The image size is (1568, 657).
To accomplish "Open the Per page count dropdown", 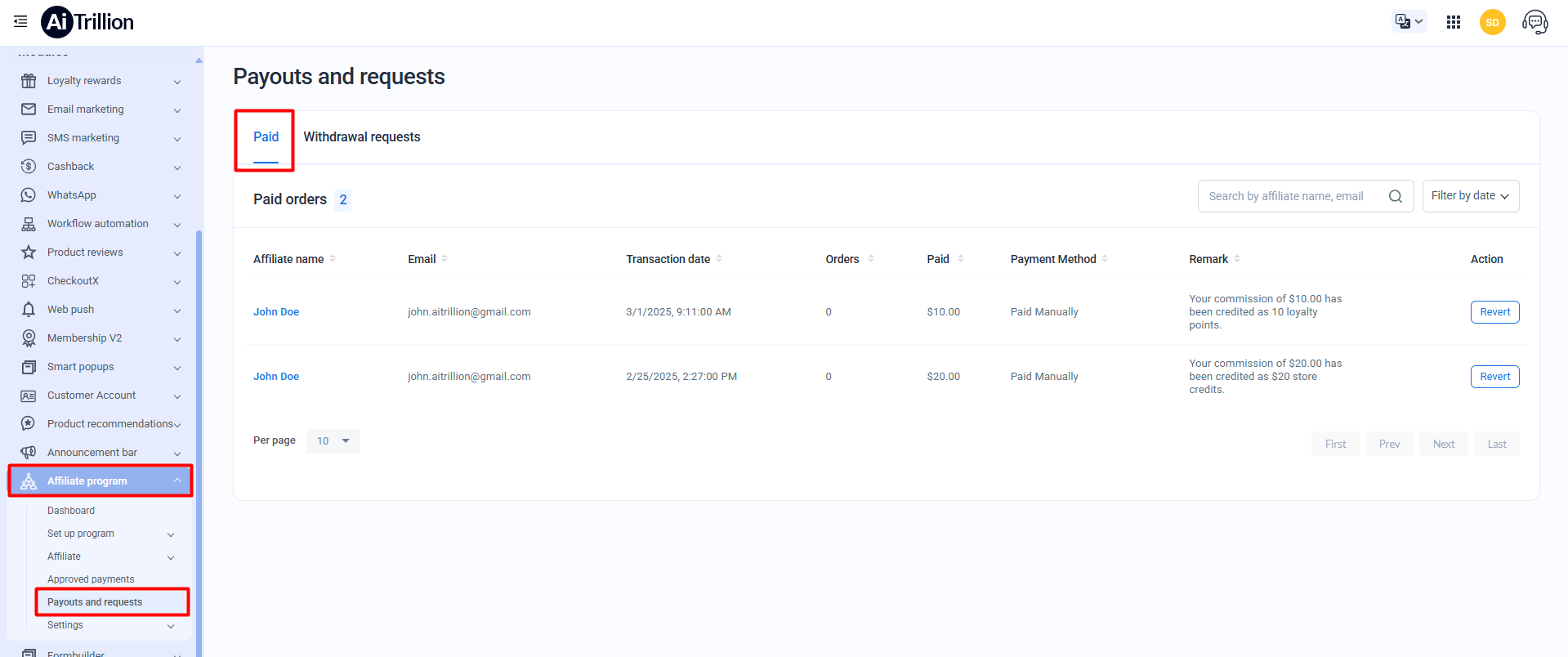I will pyautogui.click(x=333, y=441).
